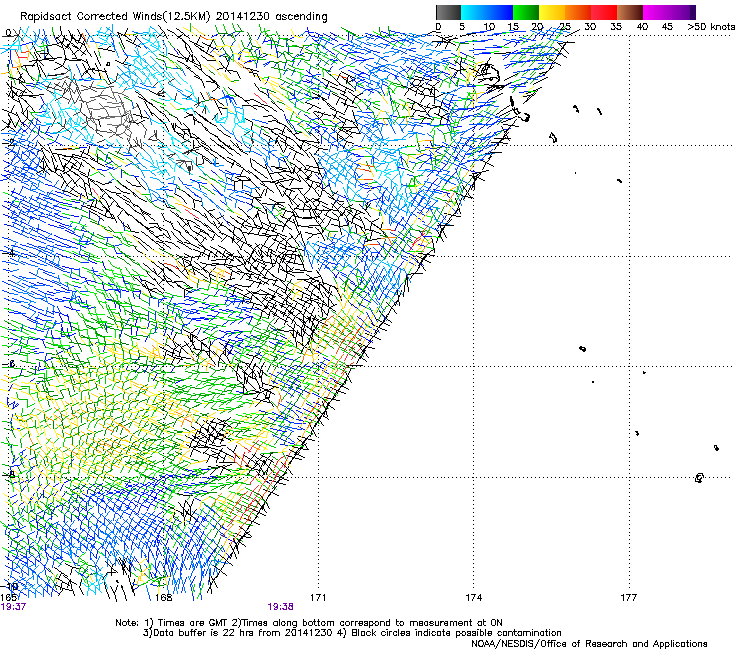Click the 'Times are GMT' note line
The height and width of the screenshot is (650, 740).
[309, 623]
